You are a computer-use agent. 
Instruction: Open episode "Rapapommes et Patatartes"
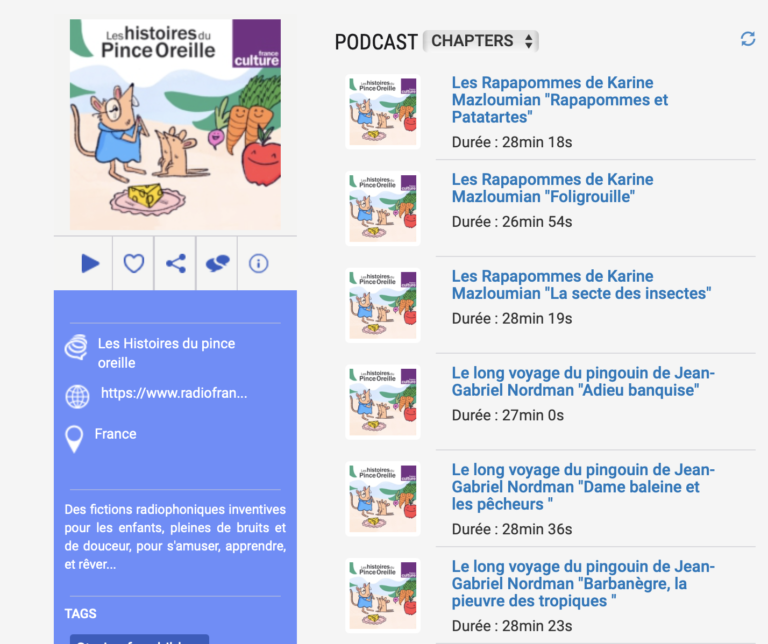coord(559,100)
